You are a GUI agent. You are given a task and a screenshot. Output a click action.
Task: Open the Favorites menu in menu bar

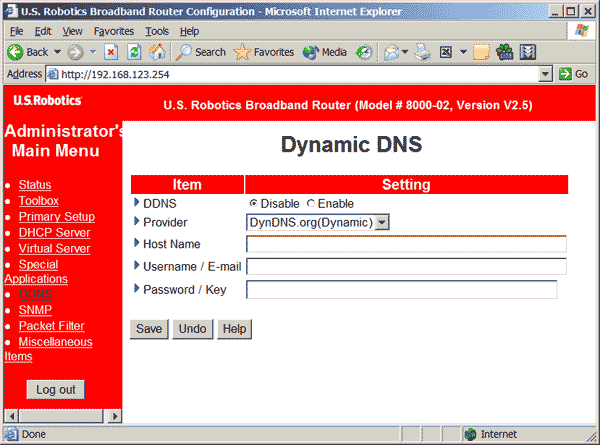coord(113,31)
